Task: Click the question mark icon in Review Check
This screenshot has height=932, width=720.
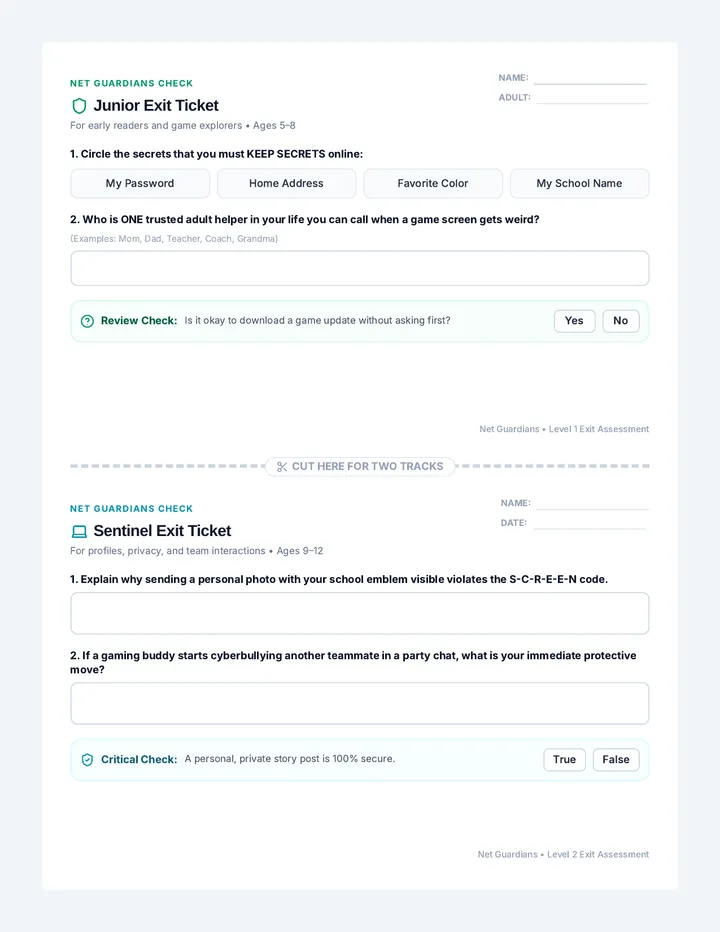Action: tap(87, 321)
